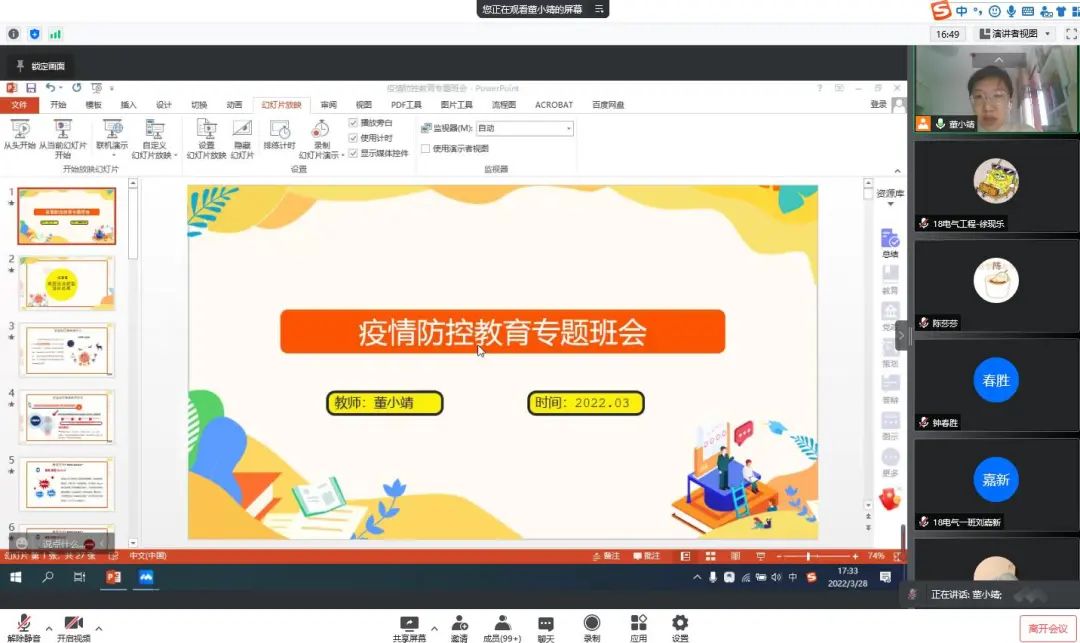The width and height of the screenshot is (1080, 643).
Task: Open meeting 设置 gear icon
Action: point(680,623)
